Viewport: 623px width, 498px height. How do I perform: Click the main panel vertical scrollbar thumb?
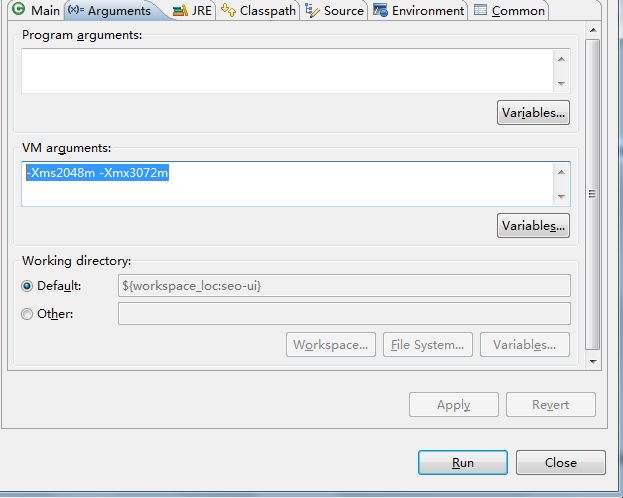593,194
